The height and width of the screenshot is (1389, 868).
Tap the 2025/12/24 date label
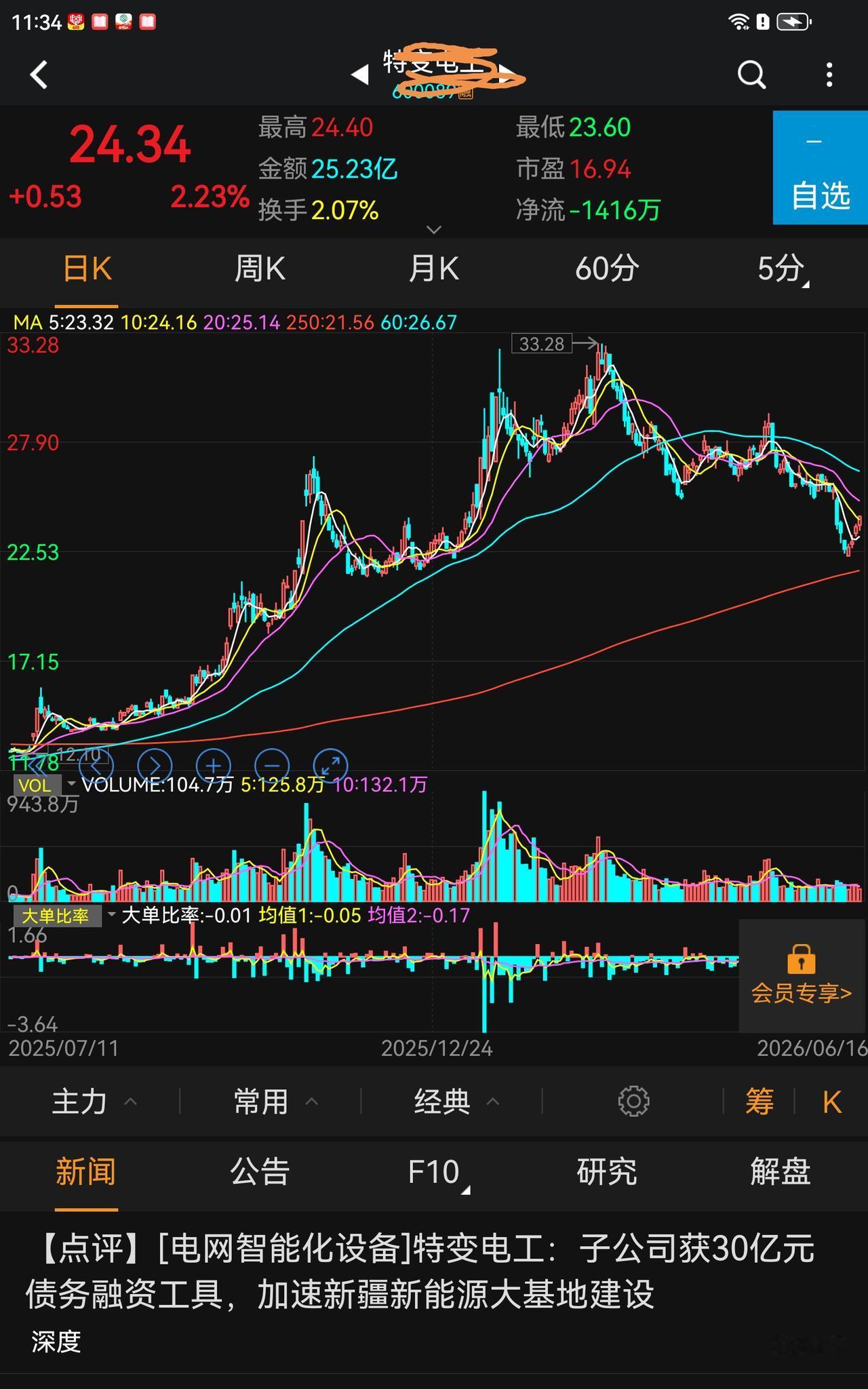(437, 1049)
